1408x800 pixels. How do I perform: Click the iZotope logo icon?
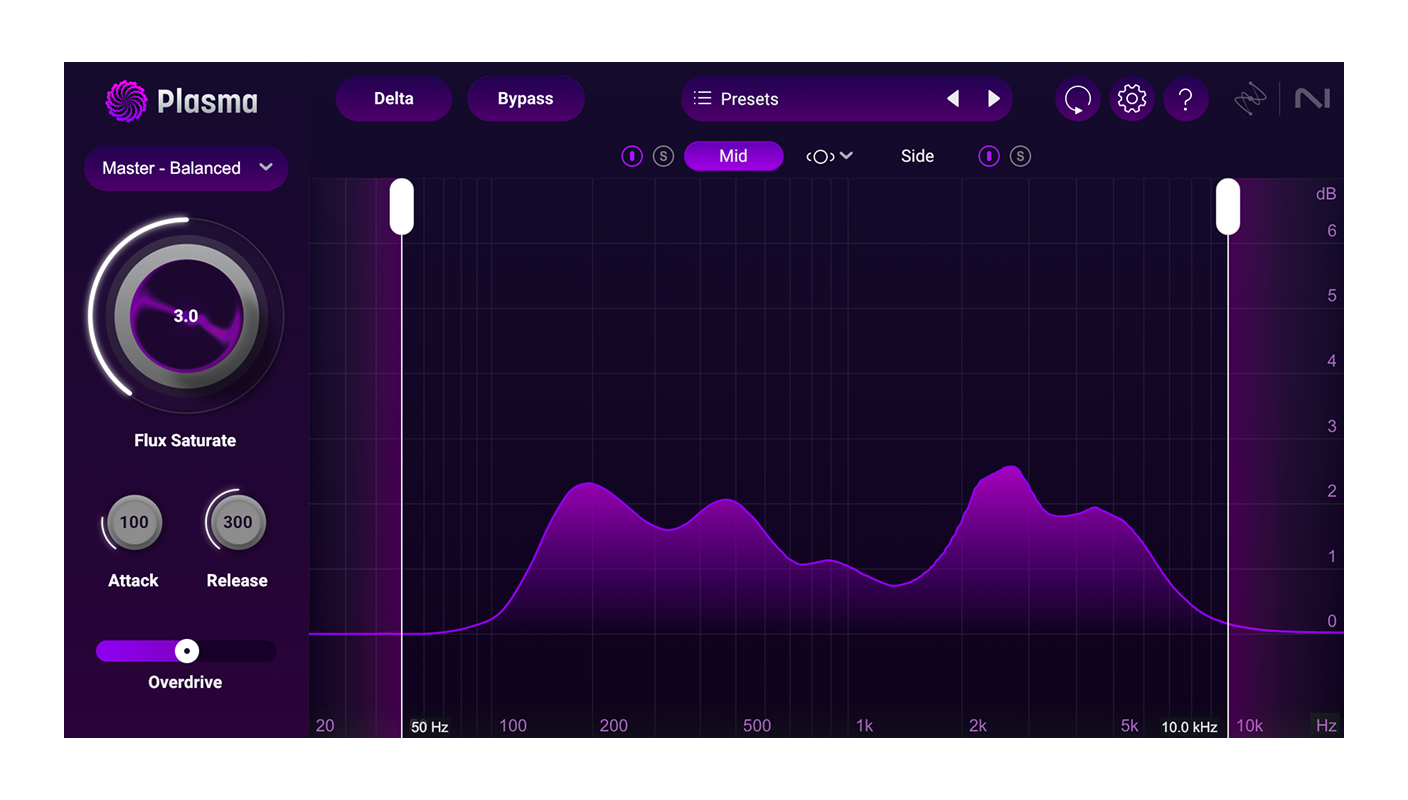click(1250, 99)
